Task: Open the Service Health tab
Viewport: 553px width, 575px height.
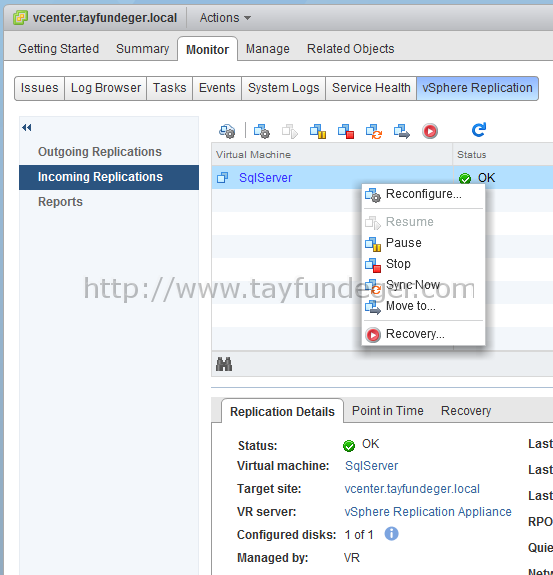Action: pos(371,88)
